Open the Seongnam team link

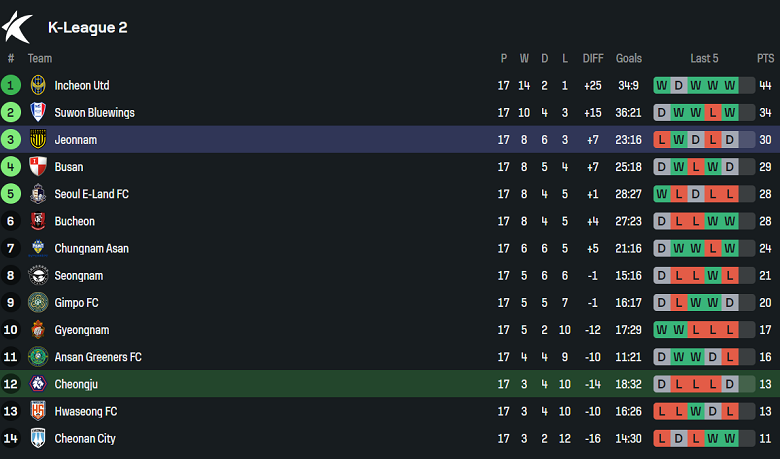[x=78, y=276]
